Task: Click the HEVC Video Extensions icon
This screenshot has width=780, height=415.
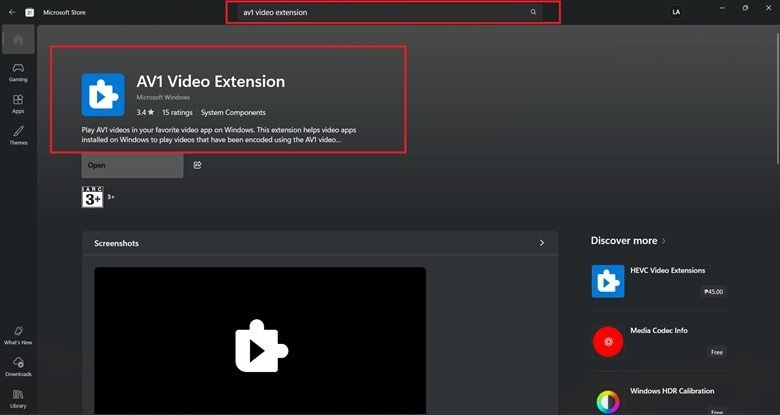Action: 608,281
